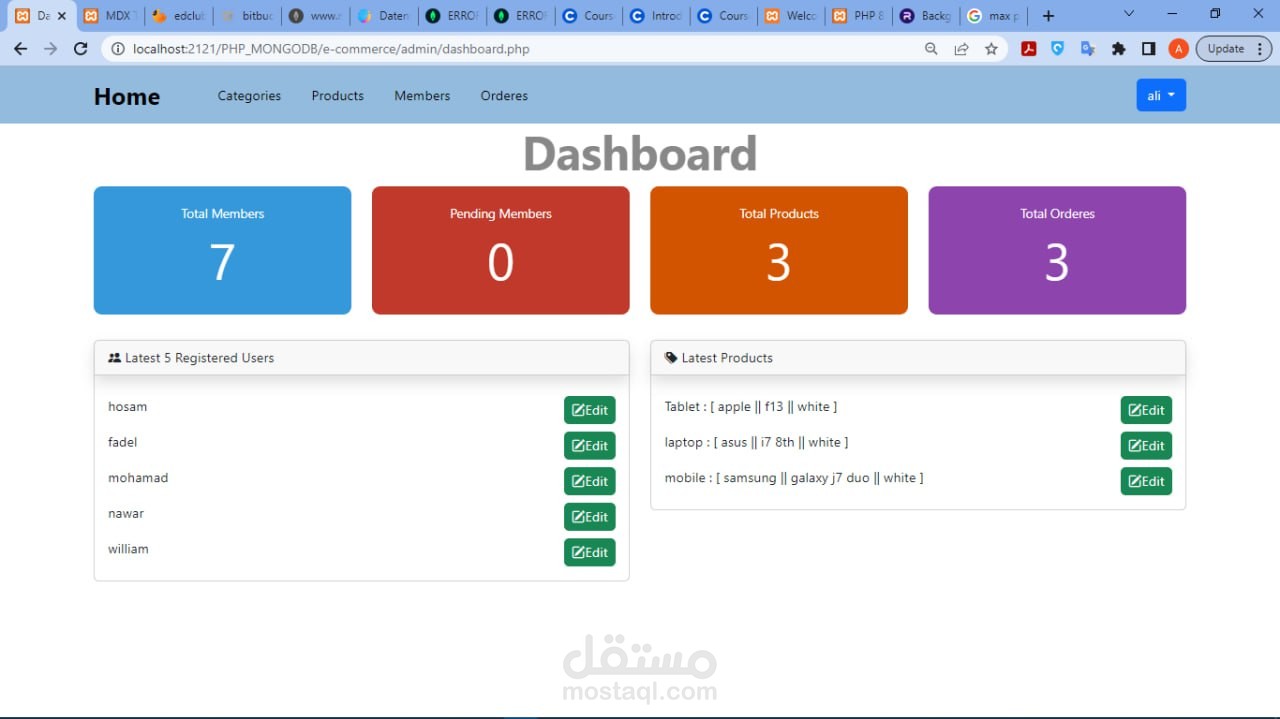Open the Google Translate extension
1280x719 pixels.
click(1088, 48)
